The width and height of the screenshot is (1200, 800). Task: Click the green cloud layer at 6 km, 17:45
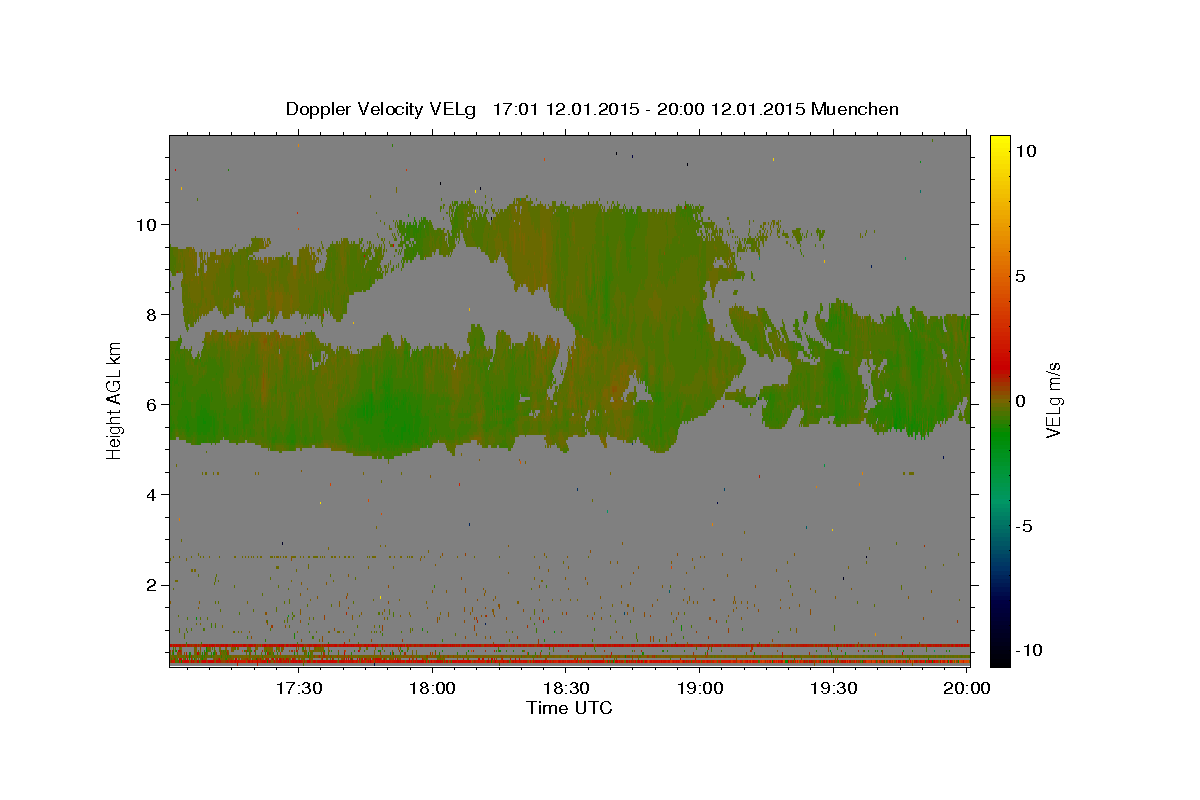tap(366, 404)
